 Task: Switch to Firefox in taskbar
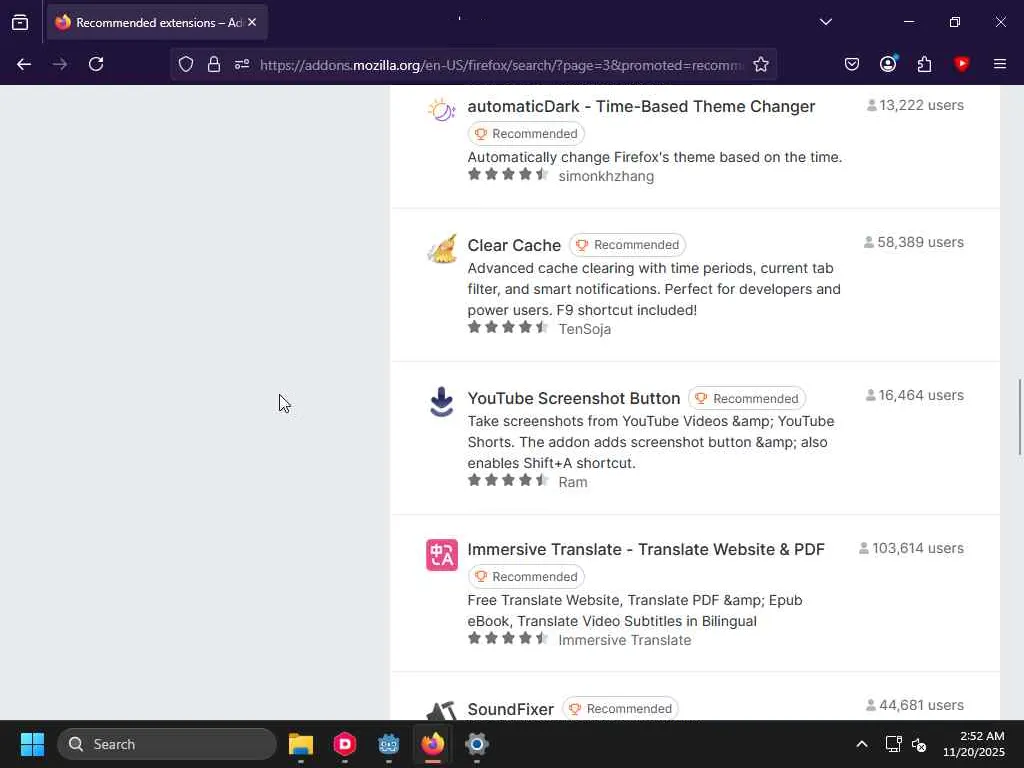click(x=432, y=744)
